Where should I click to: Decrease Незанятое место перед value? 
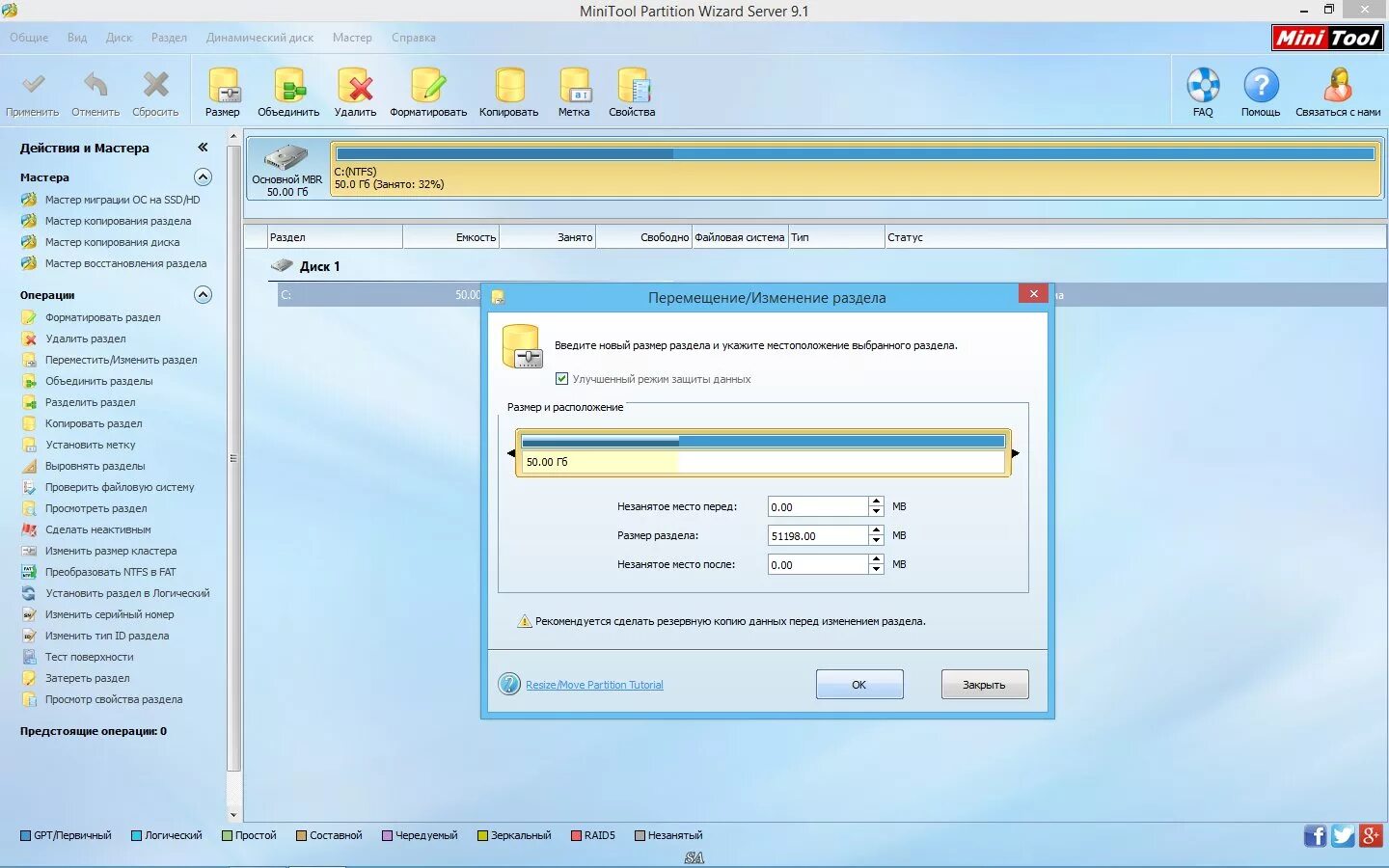tap(876, 511)
